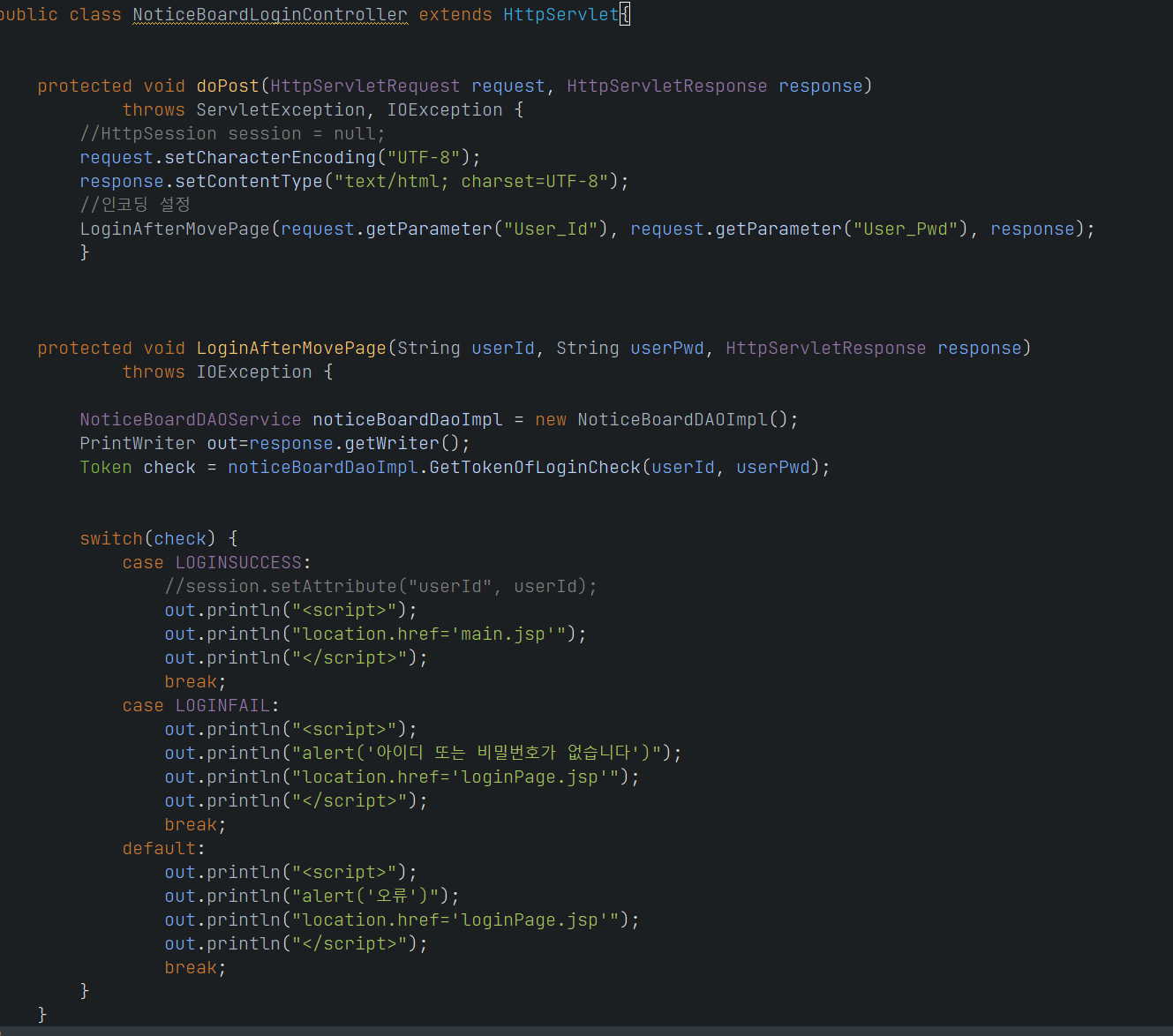The image size is (1173, 1036).
Task: Click the '//인코딩 설정' comment line
Action: tap(135, 205)
